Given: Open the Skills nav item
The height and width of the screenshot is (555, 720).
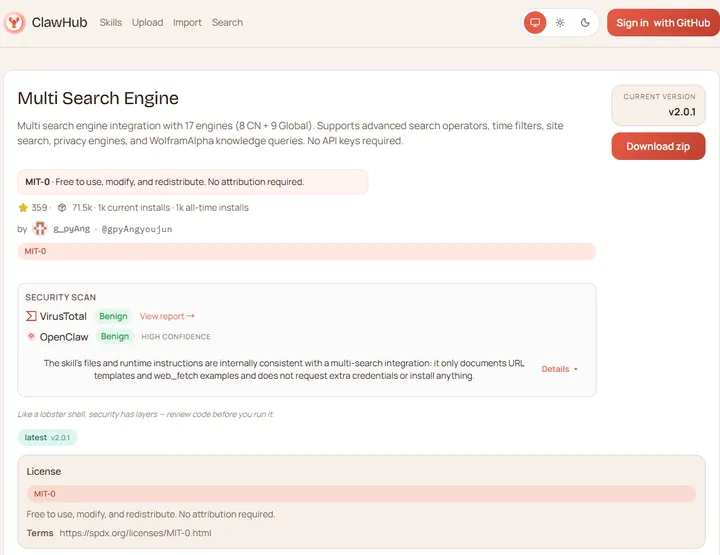Looking at the screenshot, I should point(111,22).
